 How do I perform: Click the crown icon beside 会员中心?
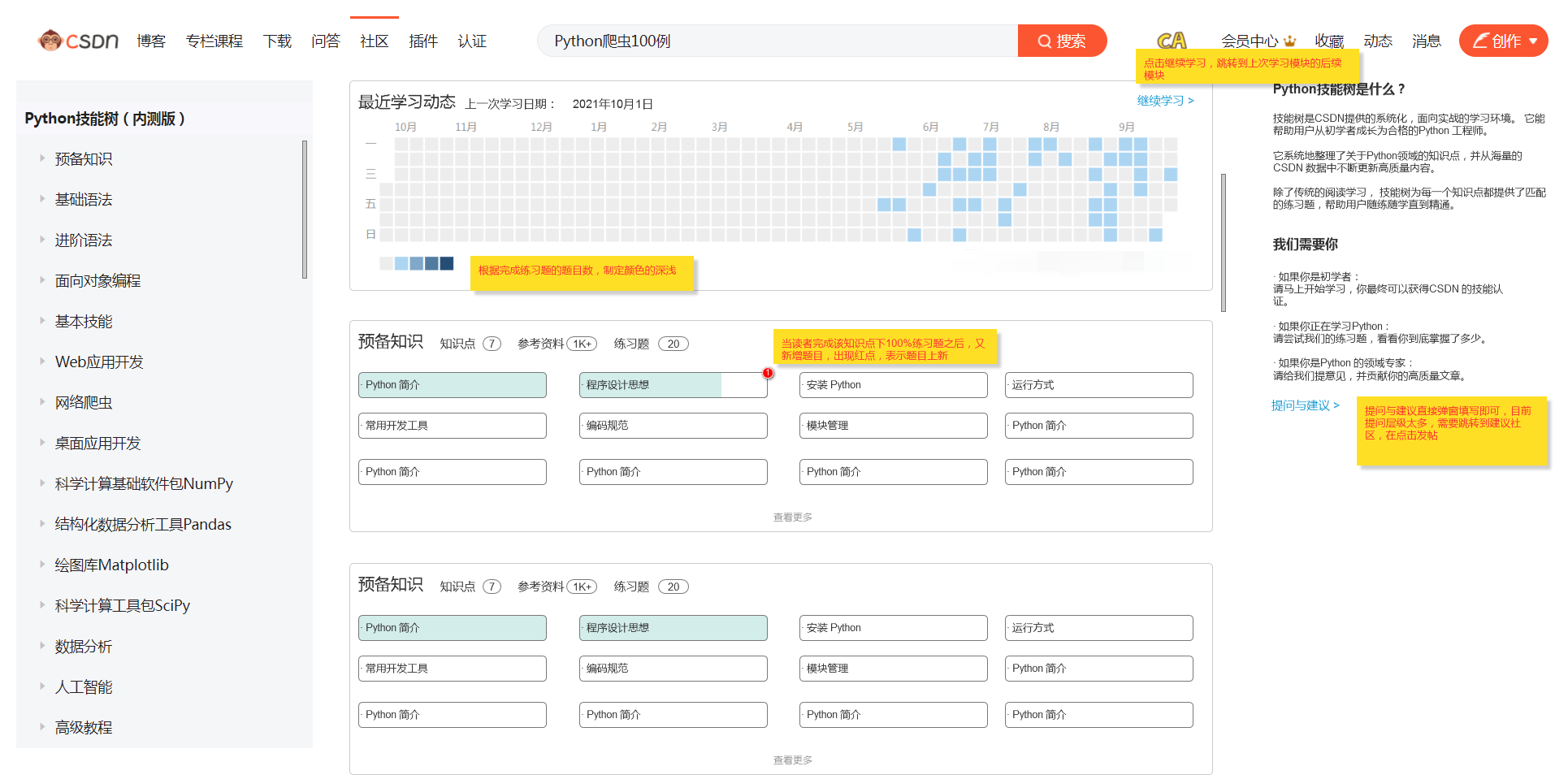tap(1289, 41)
